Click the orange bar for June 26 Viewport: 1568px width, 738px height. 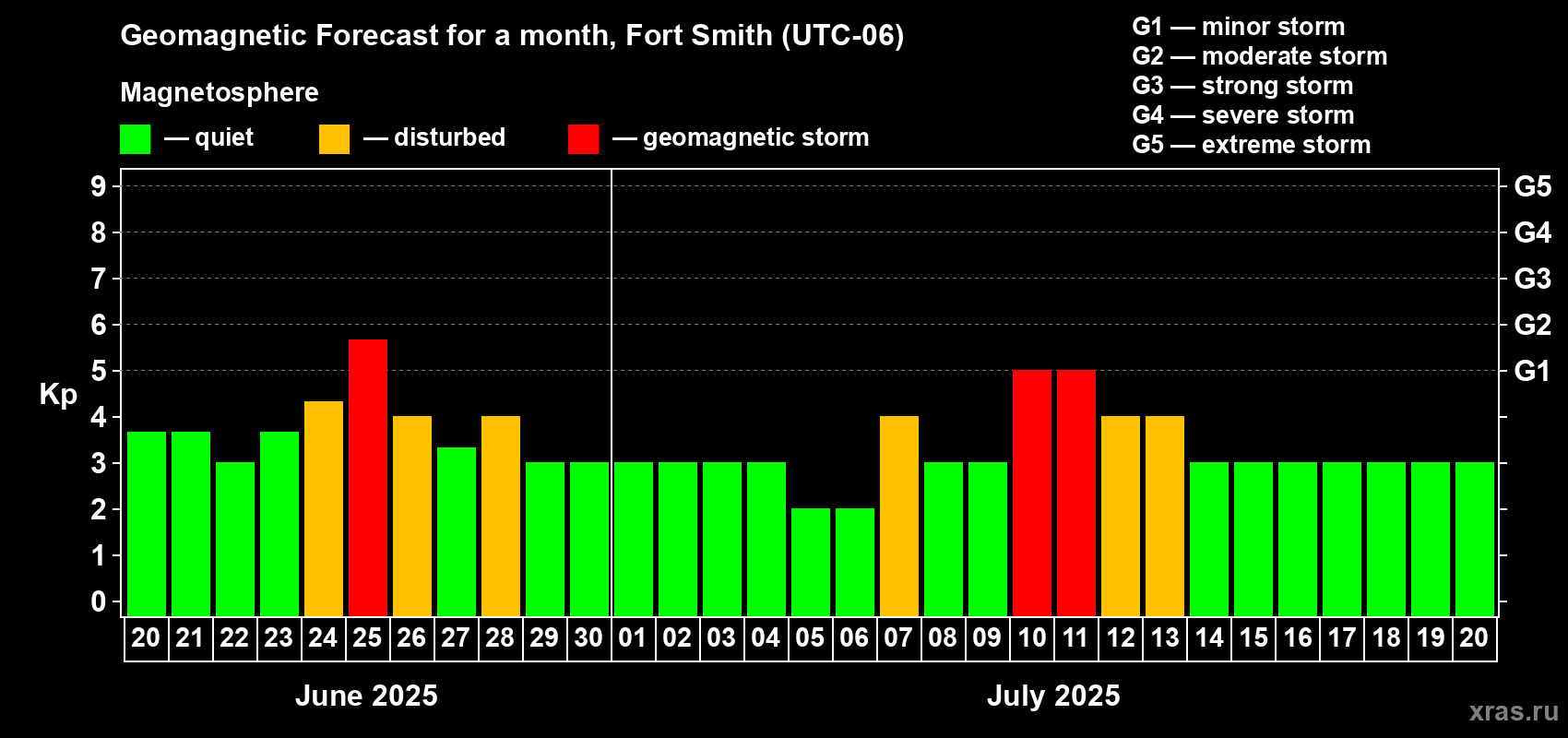point(412,517)
